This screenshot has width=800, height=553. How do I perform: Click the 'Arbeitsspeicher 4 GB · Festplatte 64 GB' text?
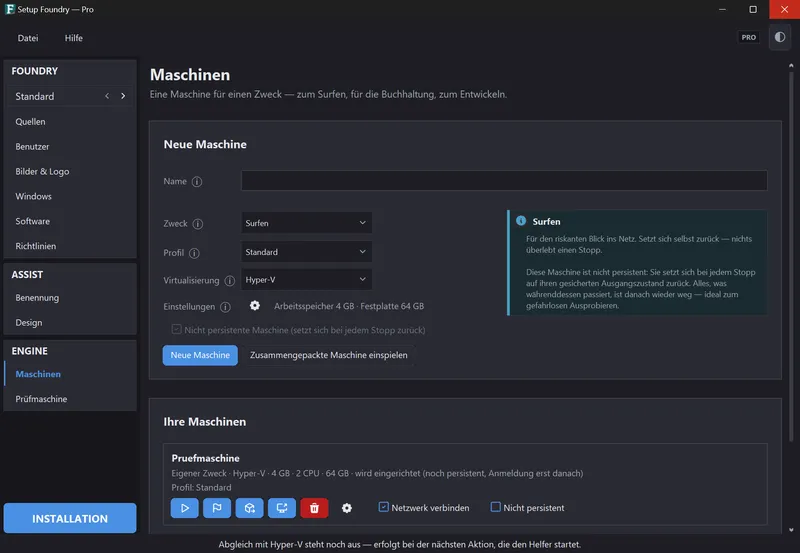(349, 306)
